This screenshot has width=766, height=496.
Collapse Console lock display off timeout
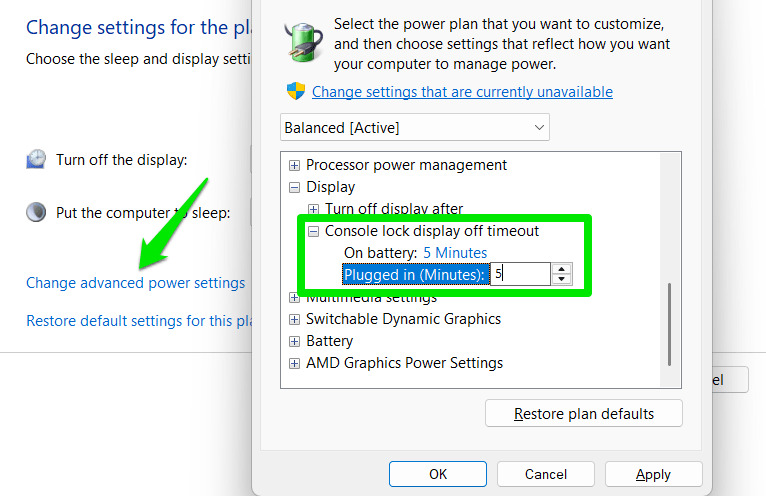[313, 231]
